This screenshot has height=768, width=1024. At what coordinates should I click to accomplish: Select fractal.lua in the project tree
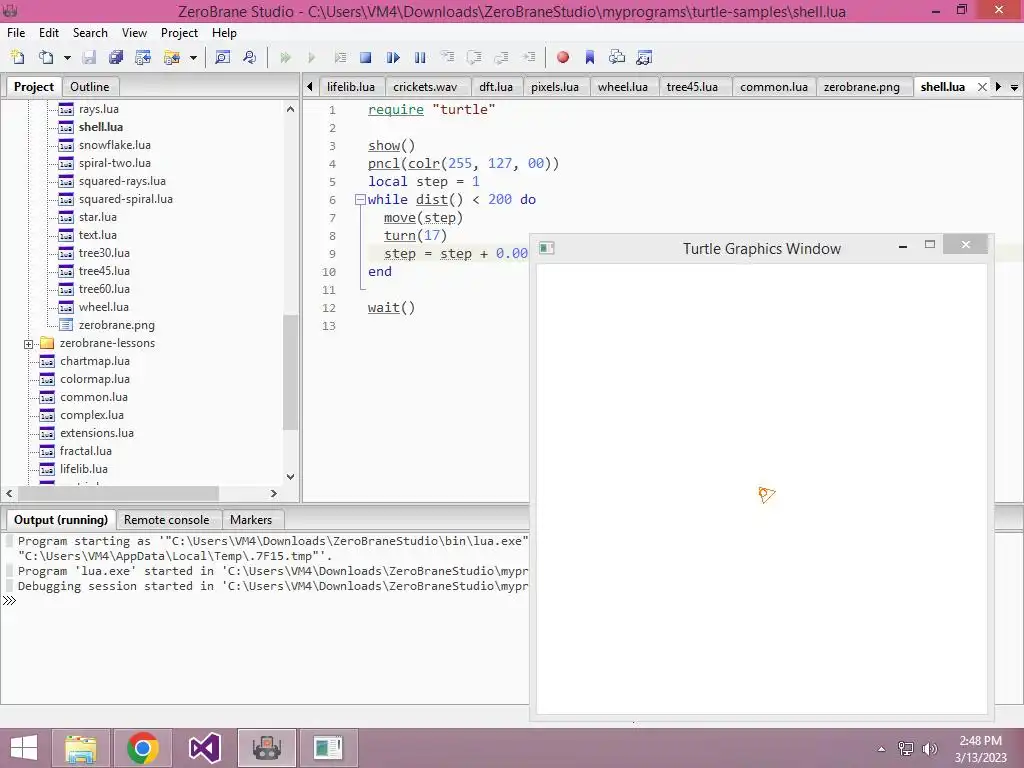(86, 451)
